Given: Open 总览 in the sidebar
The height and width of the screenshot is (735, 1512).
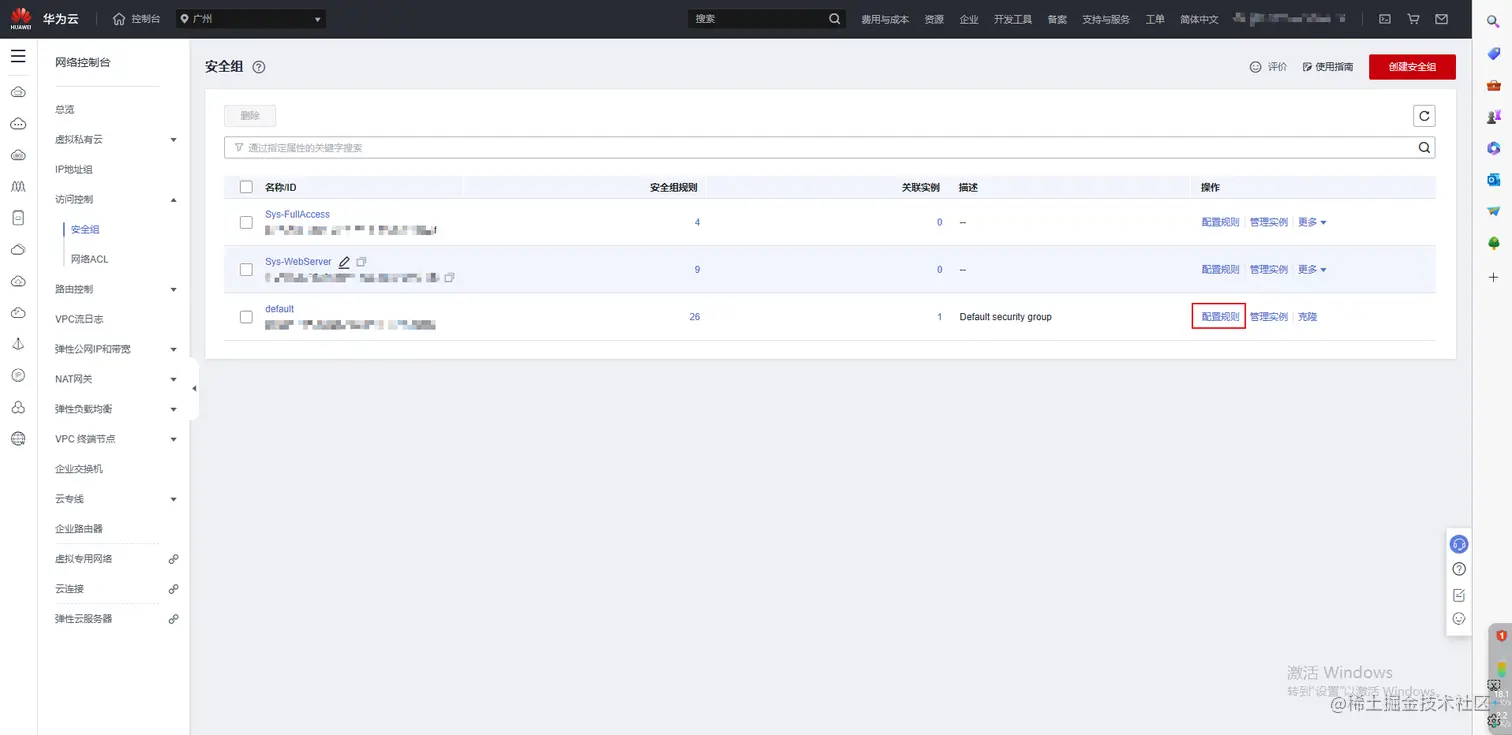Looking at the screenshot, I should click(x=65, y=110).
